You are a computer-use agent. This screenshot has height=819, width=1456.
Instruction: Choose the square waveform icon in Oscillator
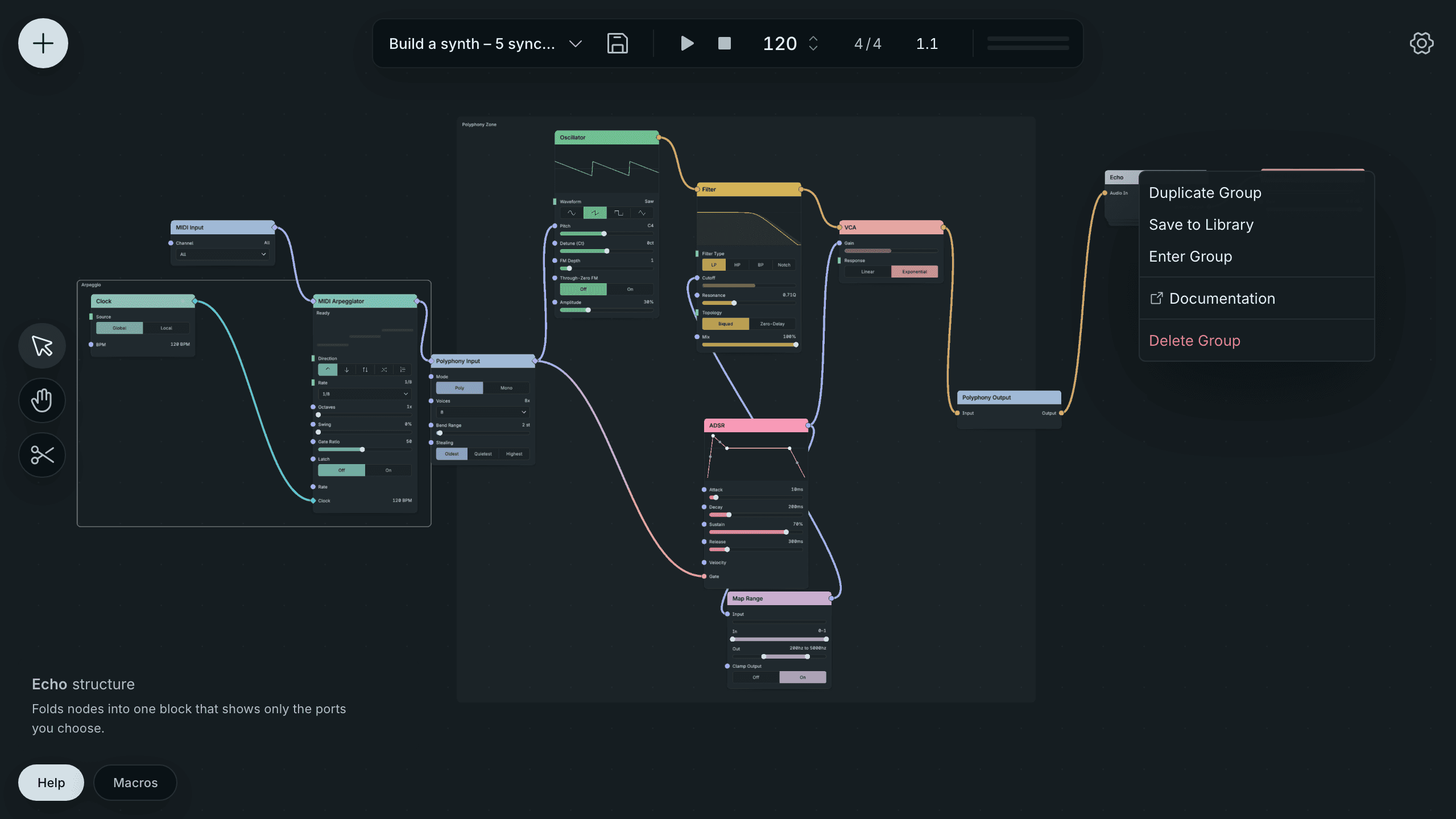click(618, 213)
